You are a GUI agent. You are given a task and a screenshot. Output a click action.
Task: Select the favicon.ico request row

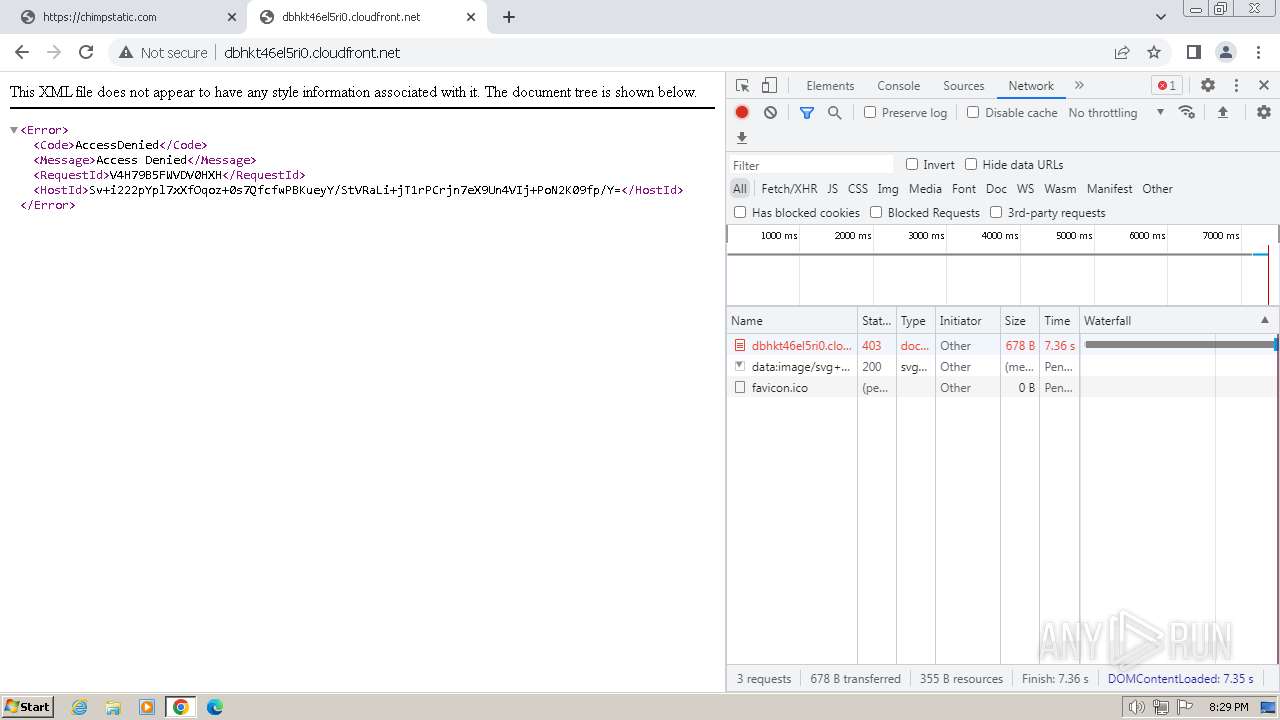coord(1003,387)
